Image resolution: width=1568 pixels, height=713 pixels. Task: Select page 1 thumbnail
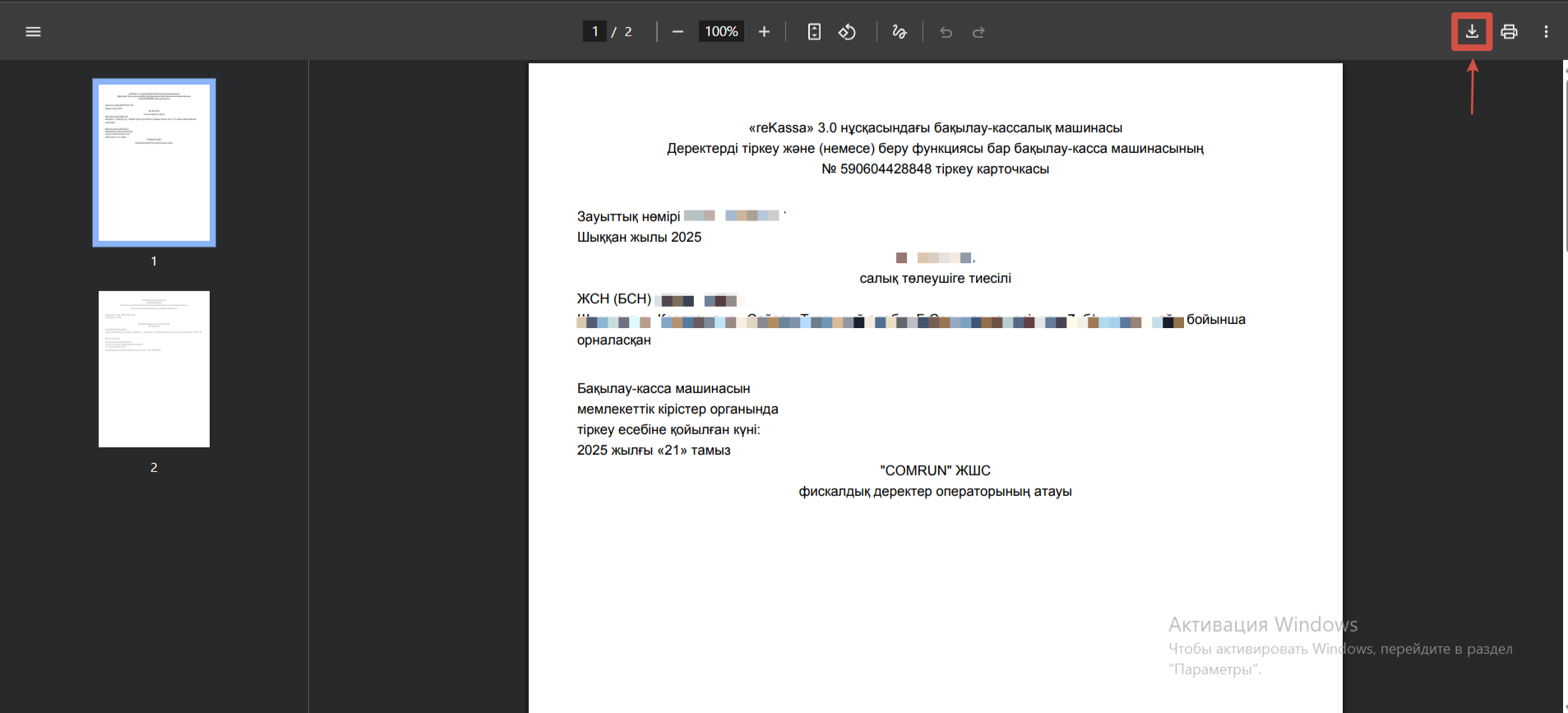pyautogui.click(x=154, y=163)
